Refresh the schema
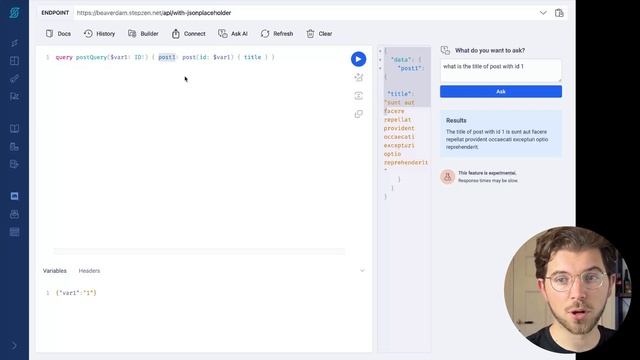Screen dimensions: 640x360 point(277,34)
